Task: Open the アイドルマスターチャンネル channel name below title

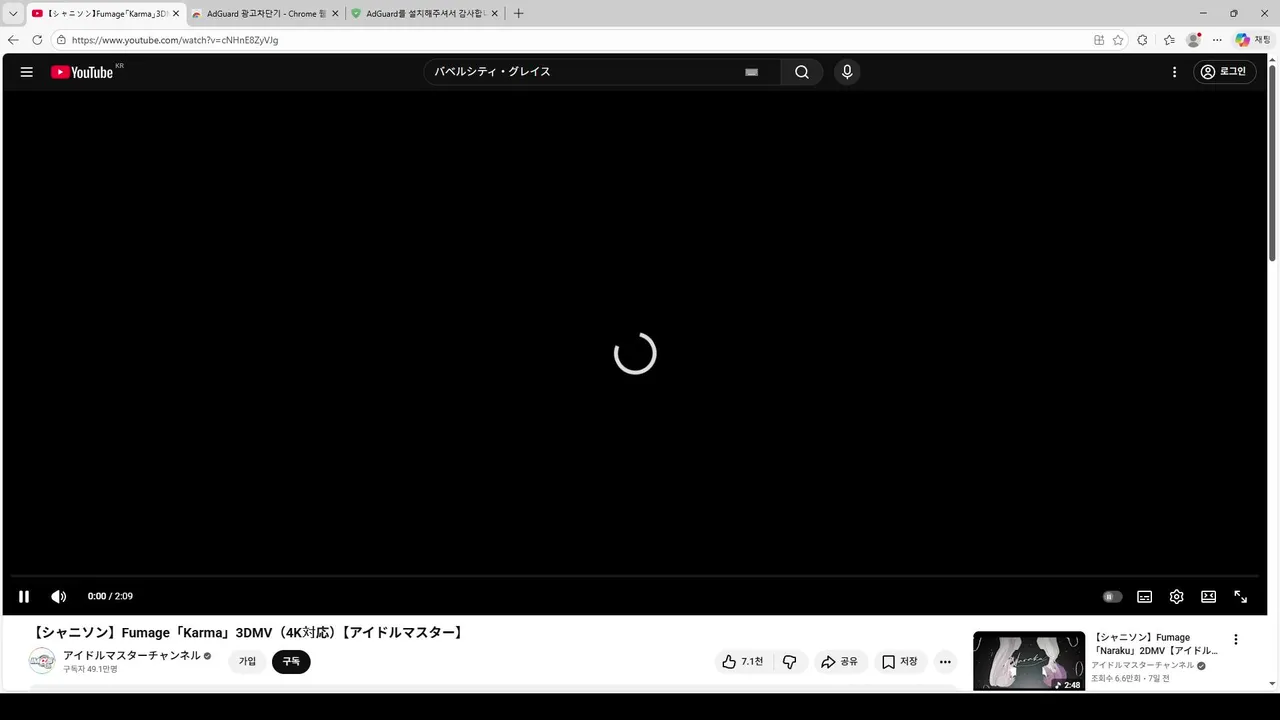Action: pos(132,656)
